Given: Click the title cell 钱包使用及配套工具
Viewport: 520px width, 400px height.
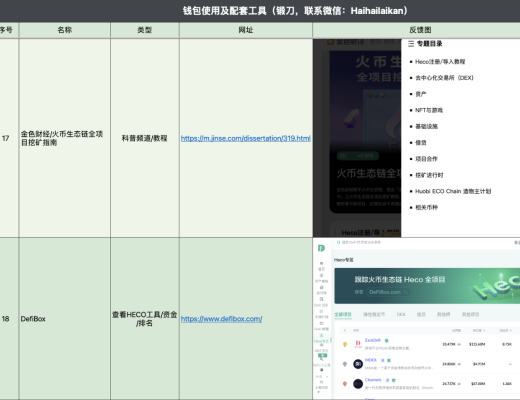Looking at the screenshot, I should click(x=260, y=11).
